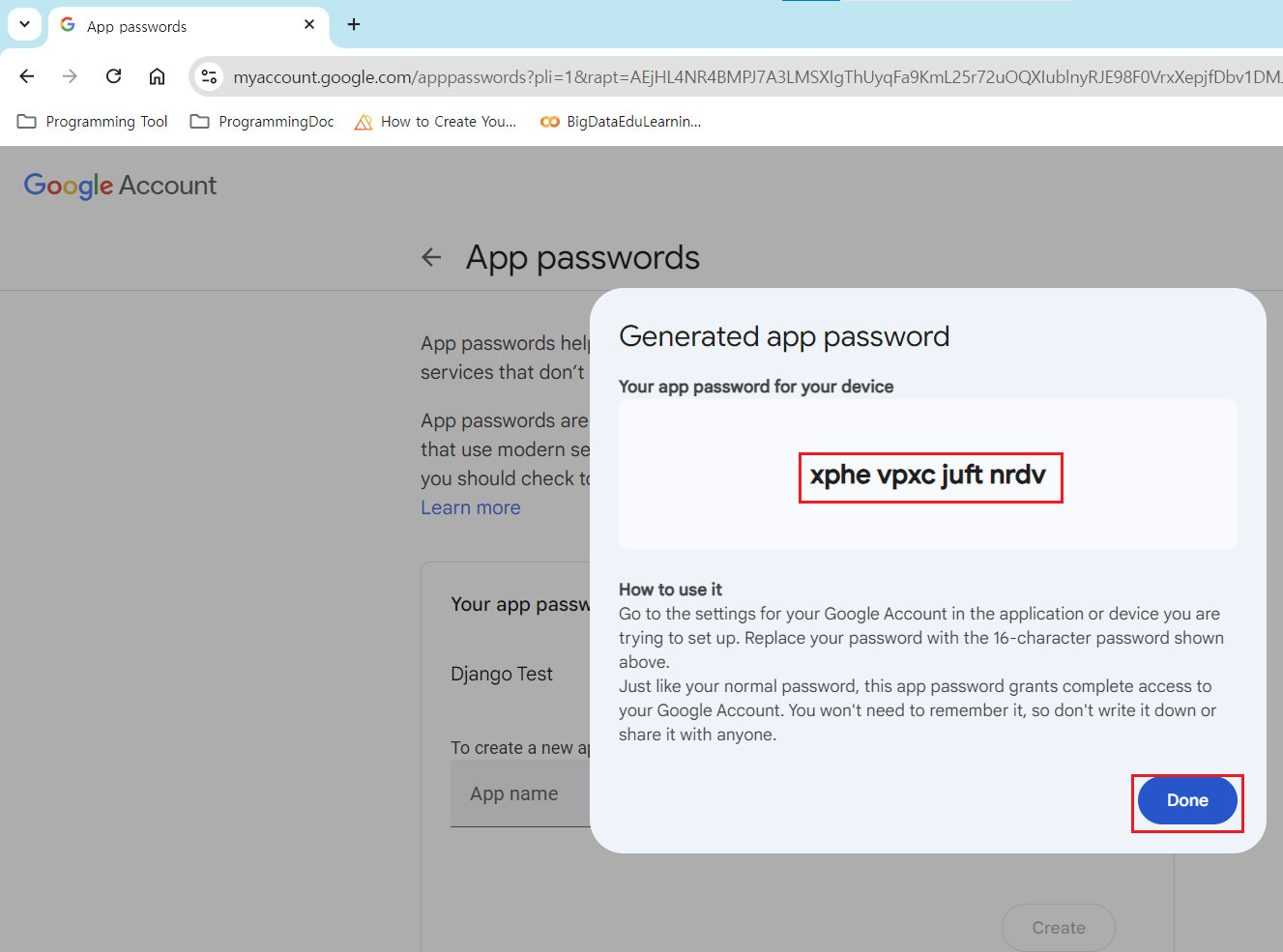Open the BigDataEduLearnin... bookmark
This screenshot has width=1283, height=952.
click(621, 122)
